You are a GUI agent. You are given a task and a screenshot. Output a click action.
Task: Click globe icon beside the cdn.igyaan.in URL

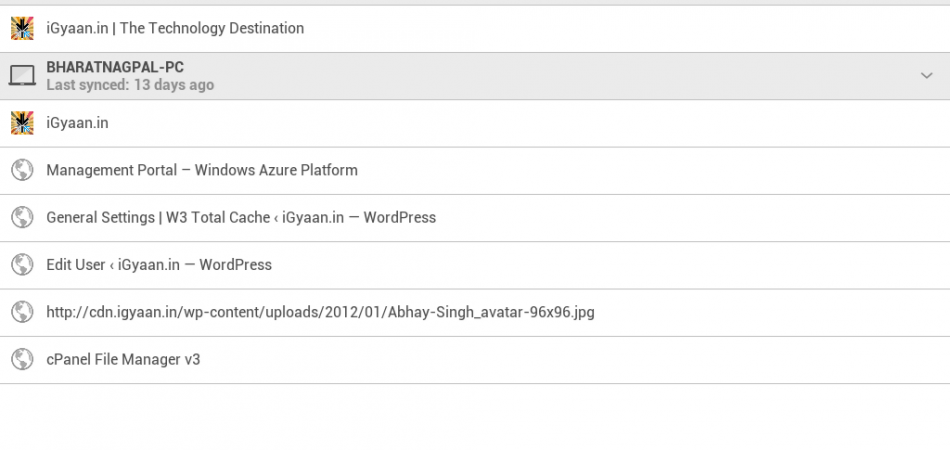pos(22,312)
